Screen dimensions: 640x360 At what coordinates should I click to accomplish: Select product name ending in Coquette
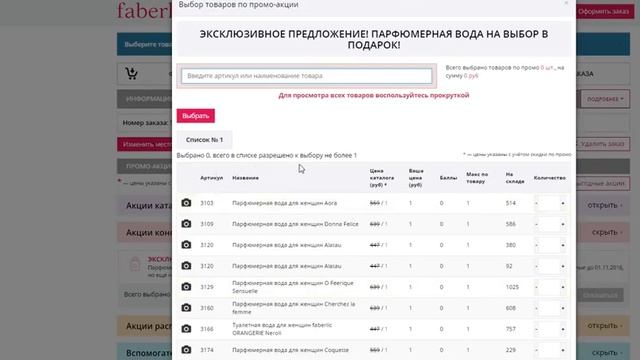coord(291,350)
